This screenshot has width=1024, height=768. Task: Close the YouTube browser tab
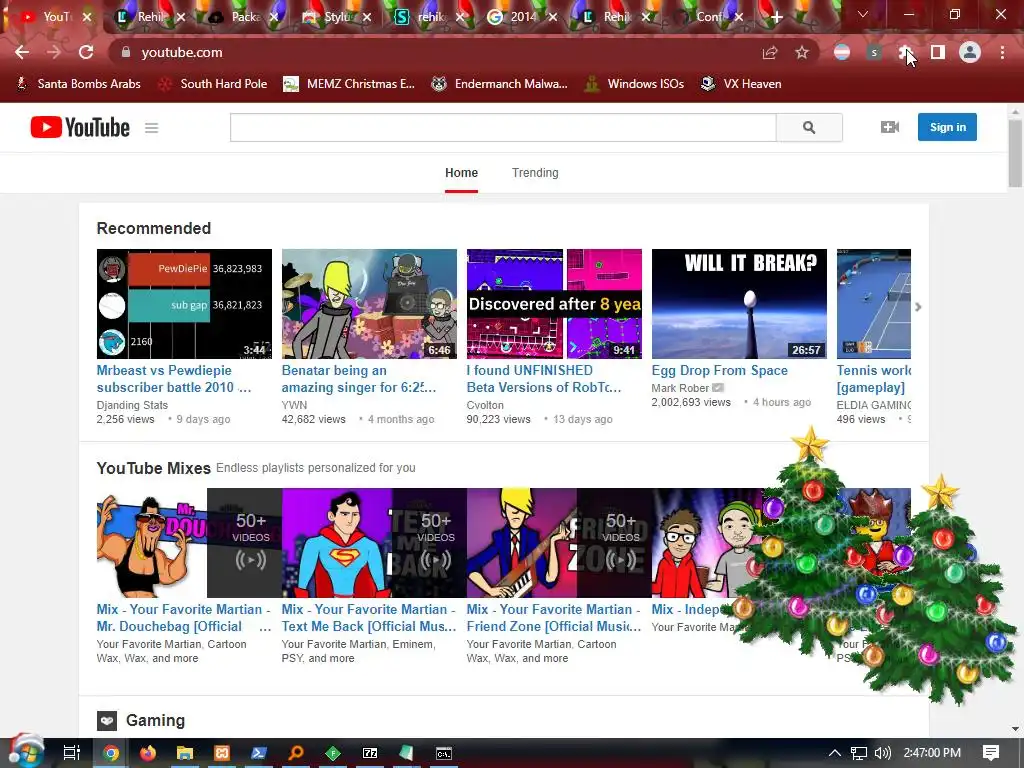87,17
